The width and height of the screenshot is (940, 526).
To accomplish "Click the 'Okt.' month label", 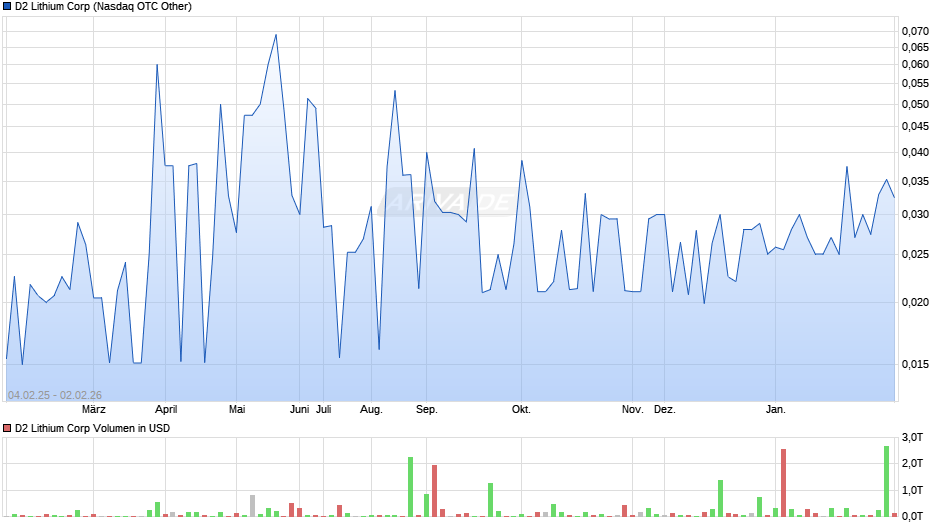I will click(x=521, y=410).
